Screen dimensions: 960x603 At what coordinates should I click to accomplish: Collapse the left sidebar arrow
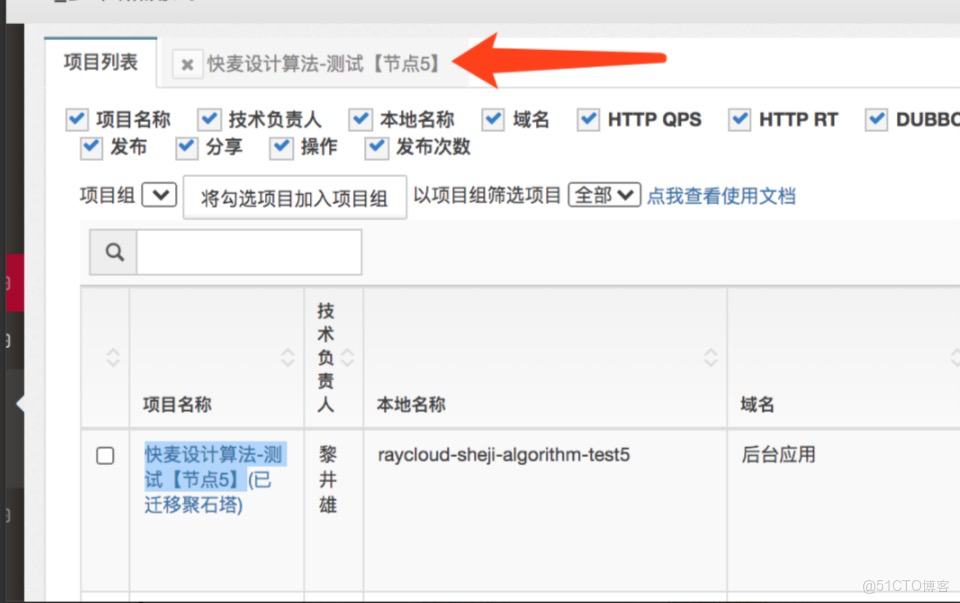[20, 404]
